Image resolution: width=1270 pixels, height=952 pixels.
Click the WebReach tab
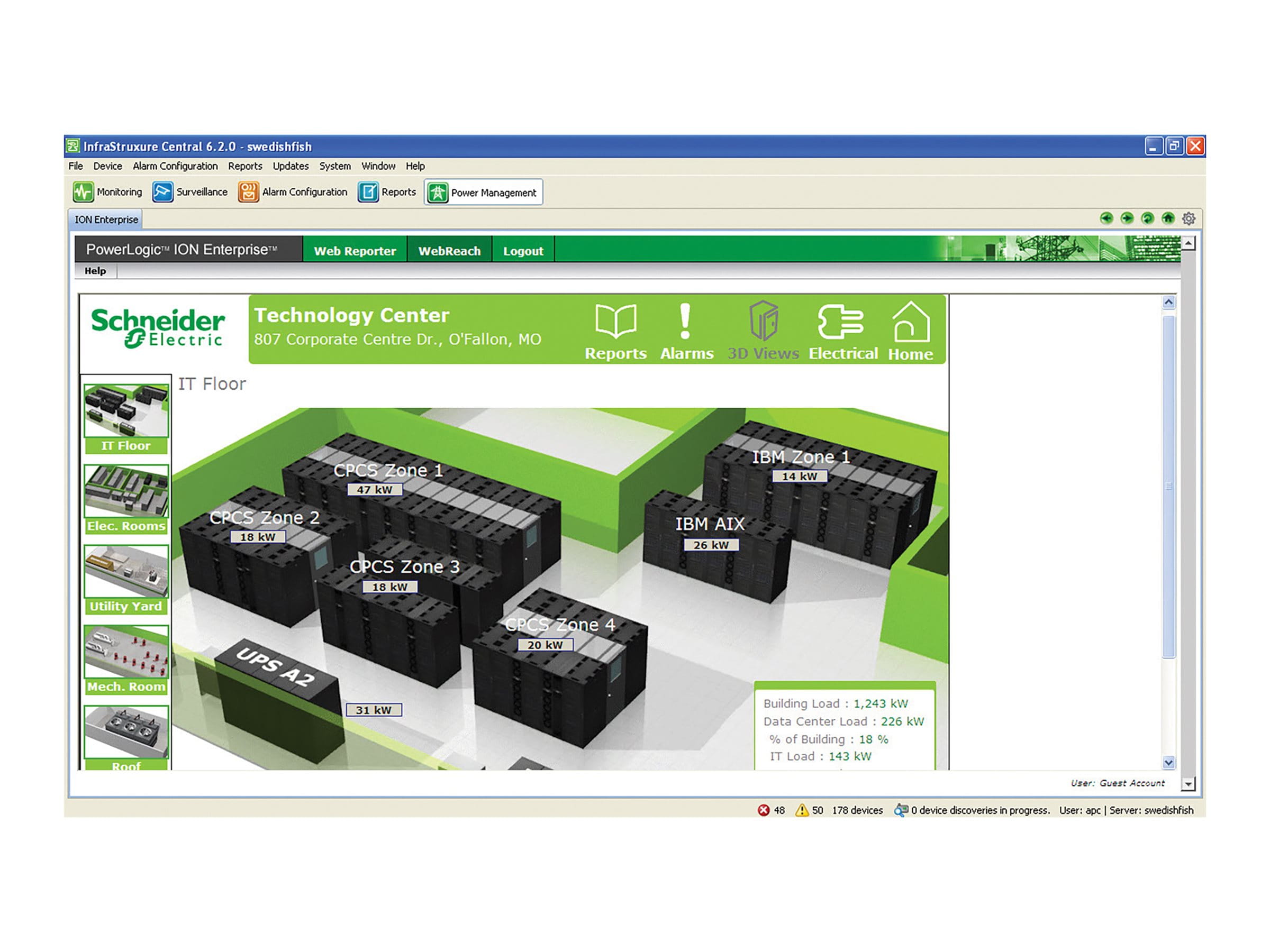pos(450,250)
